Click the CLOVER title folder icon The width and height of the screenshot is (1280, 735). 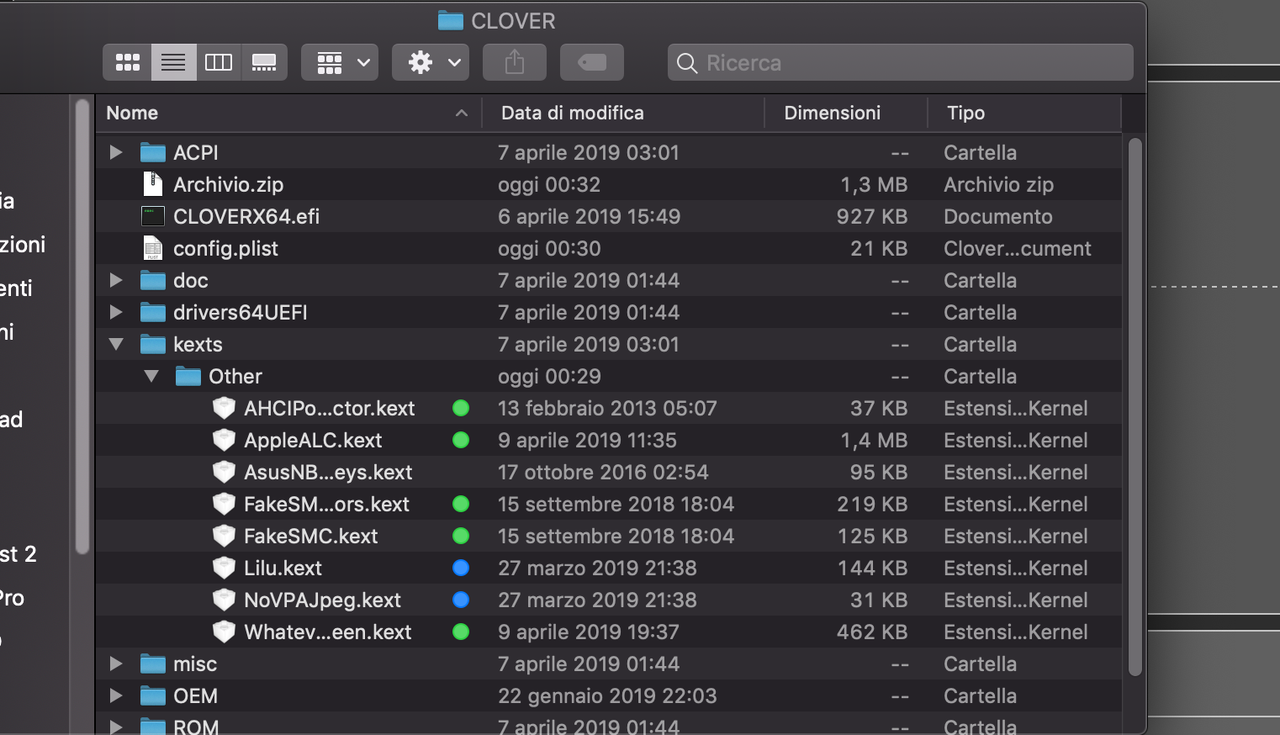pyautogui.click(x=451, y=20)
